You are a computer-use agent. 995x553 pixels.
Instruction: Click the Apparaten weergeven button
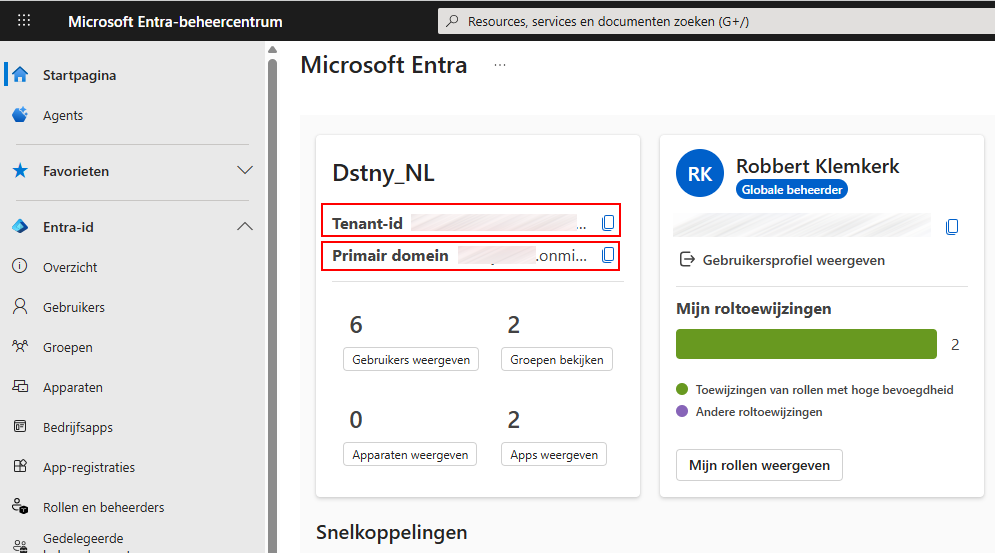[x=410, y=455]
